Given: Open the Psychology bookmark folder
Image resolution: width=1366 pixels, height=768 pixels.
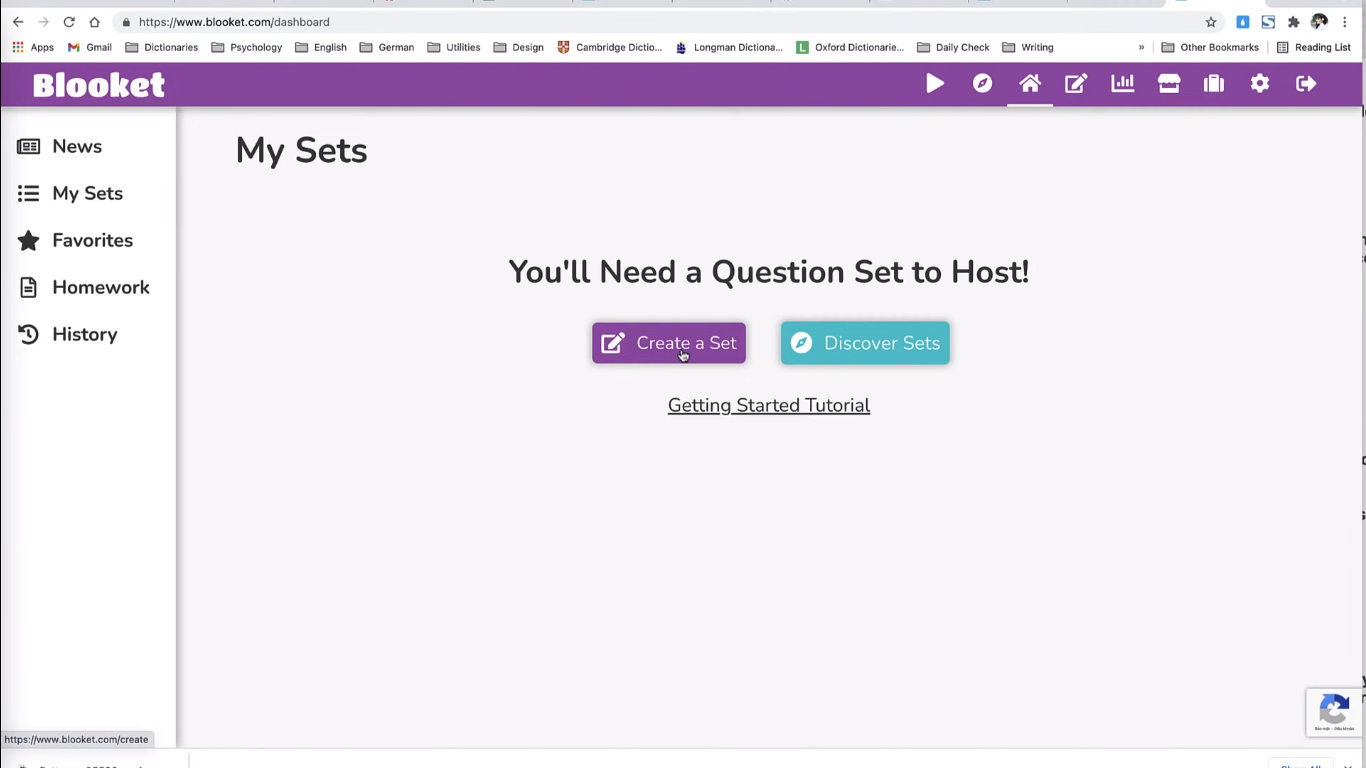Looking at the screenshot, I should (246, 47).
